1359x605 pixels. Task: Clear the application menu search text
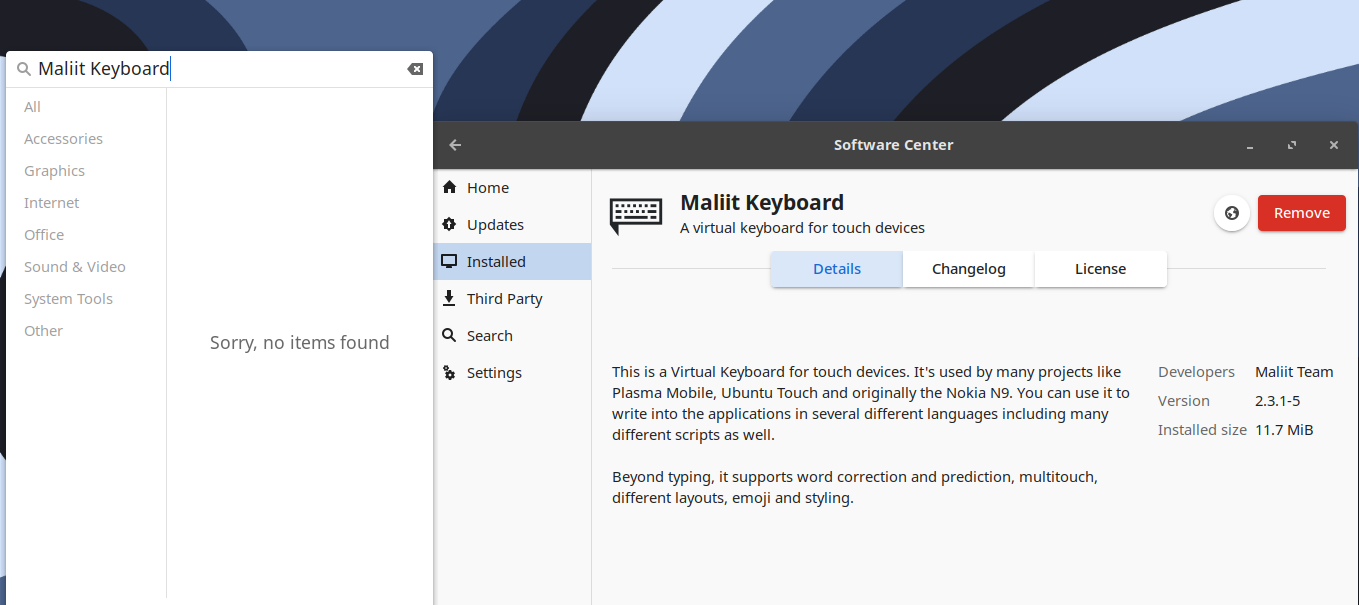(x=415, y=69)
